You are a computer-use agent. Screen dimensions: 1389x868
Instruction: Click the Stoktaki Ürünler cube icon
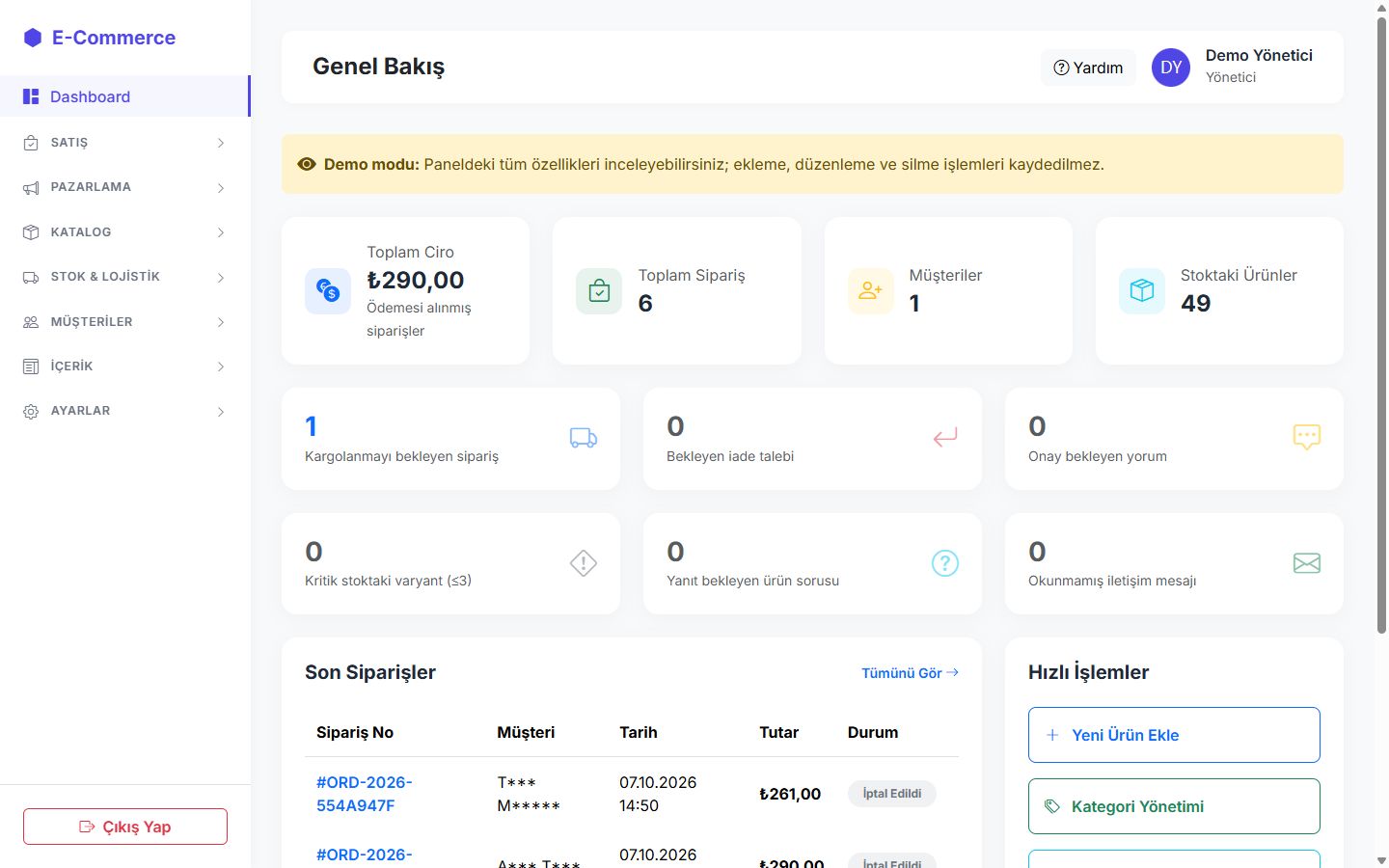(1142, 291)
